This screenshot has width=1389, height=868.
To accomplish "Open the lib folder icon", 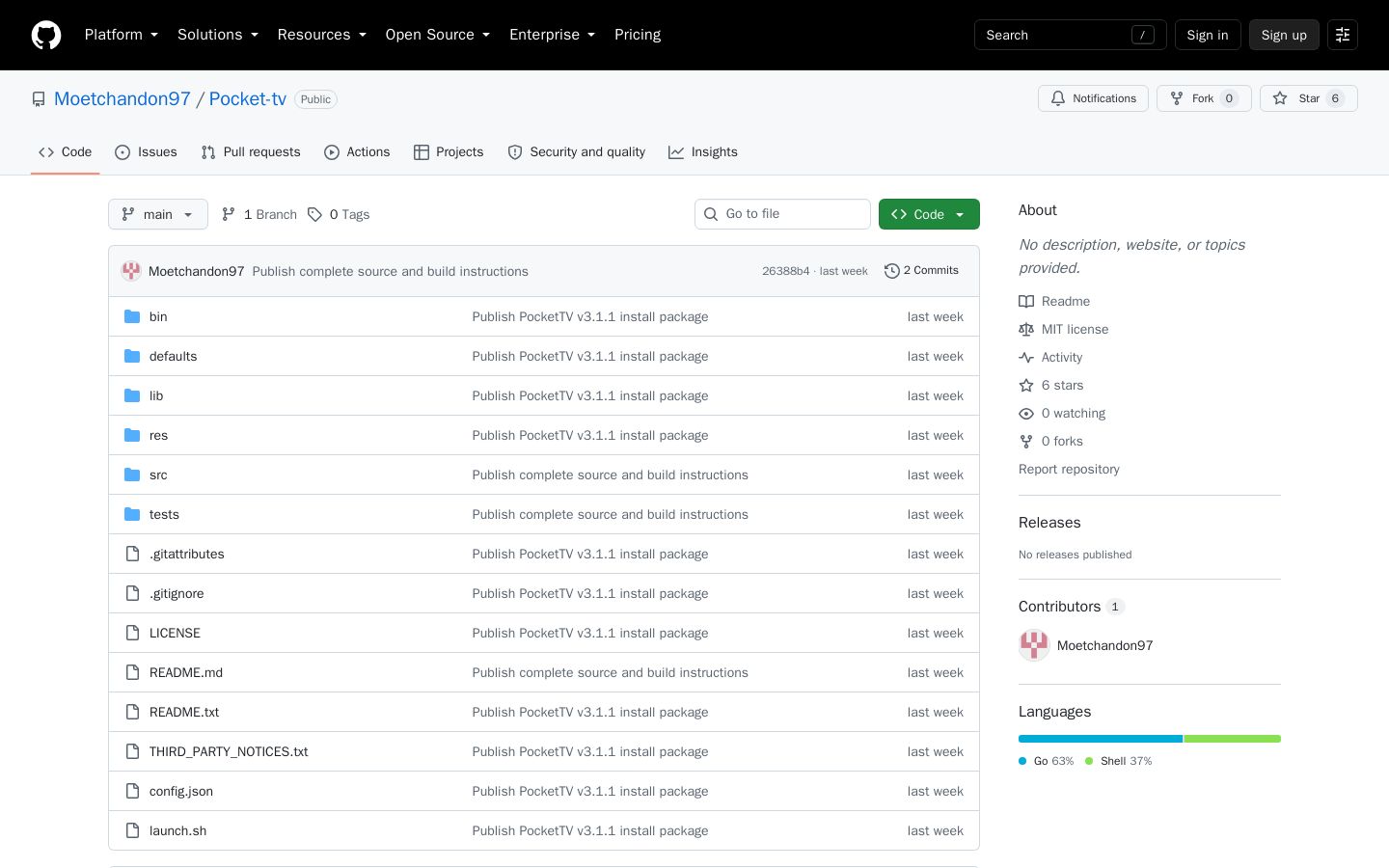I will [132, 395].
